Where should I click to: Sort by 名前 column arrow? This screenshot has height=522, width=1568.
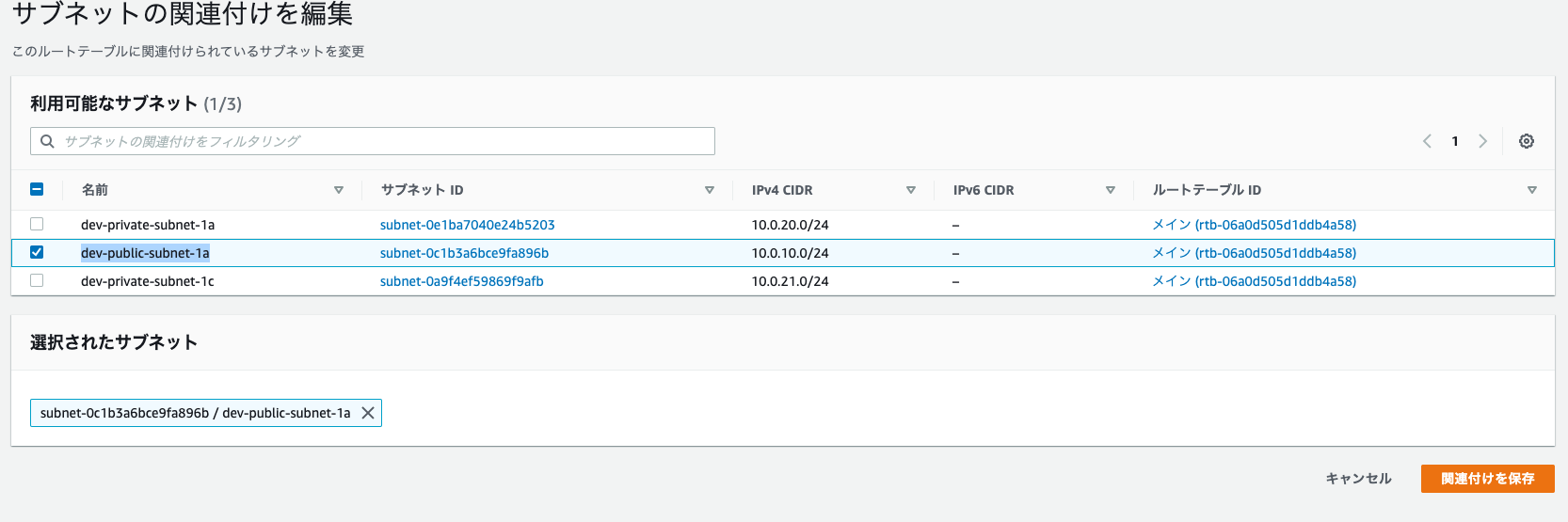(339, 190)
